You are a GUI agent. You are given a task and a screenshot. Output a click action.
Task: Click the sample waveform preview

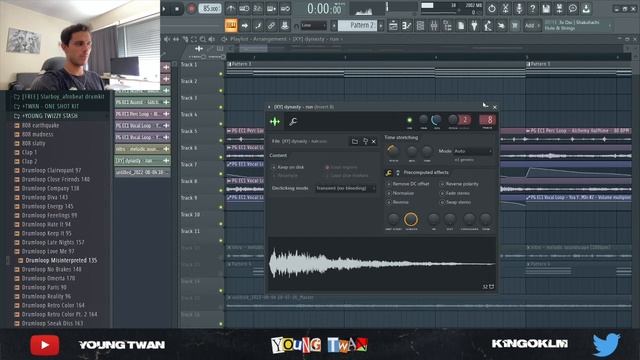point(382,264)
